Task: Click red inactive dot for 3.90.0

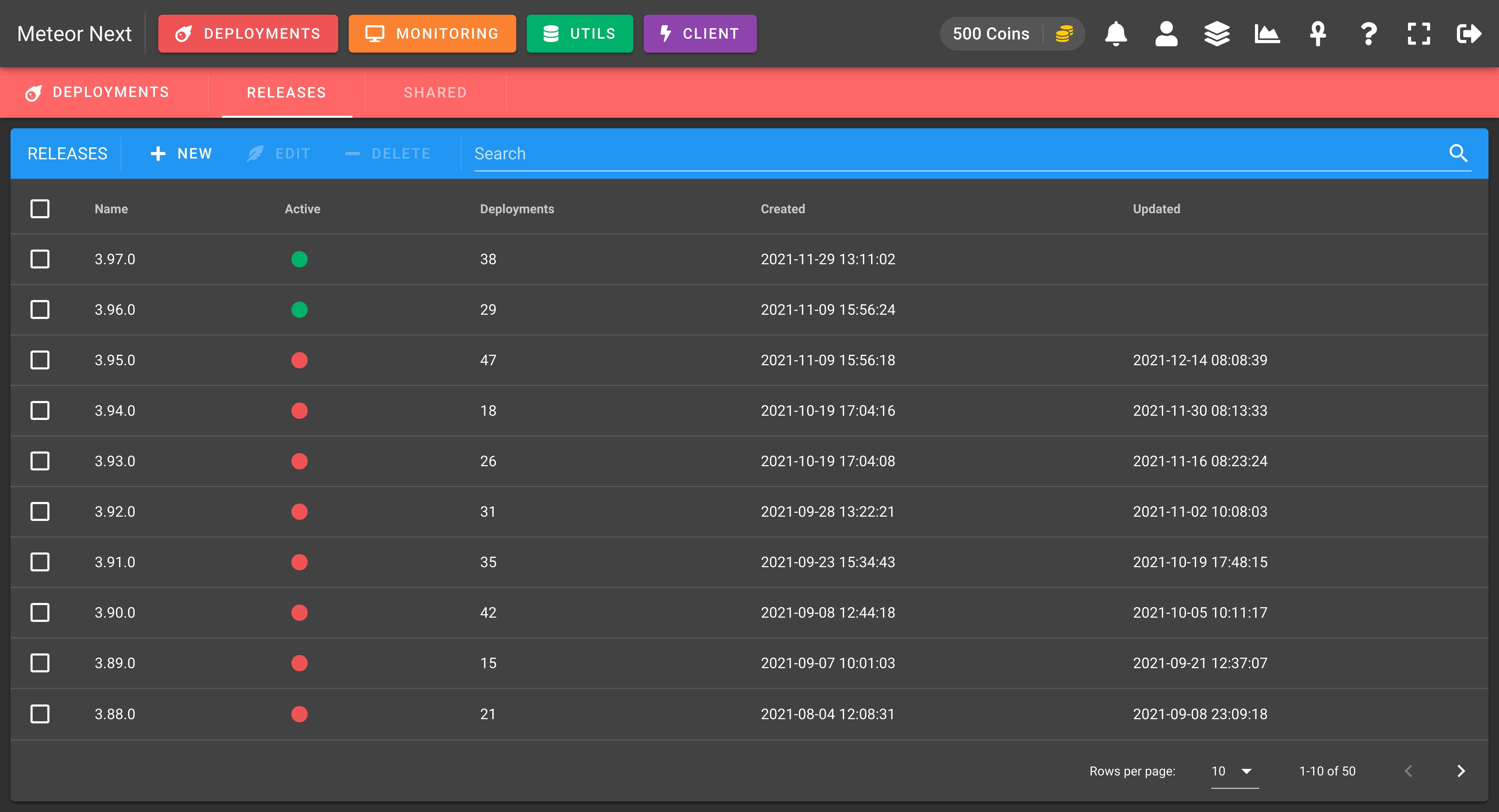Action: 299,612
